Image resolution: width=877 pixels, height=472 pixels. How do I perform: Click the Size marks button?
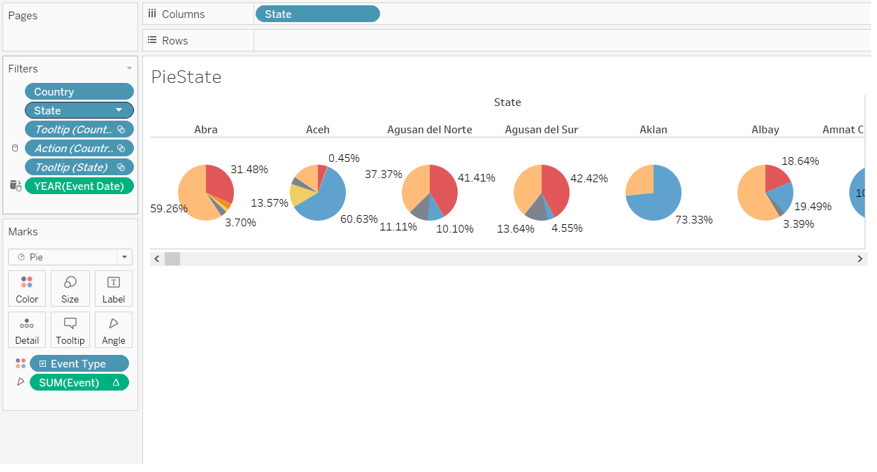coord(70,289)
